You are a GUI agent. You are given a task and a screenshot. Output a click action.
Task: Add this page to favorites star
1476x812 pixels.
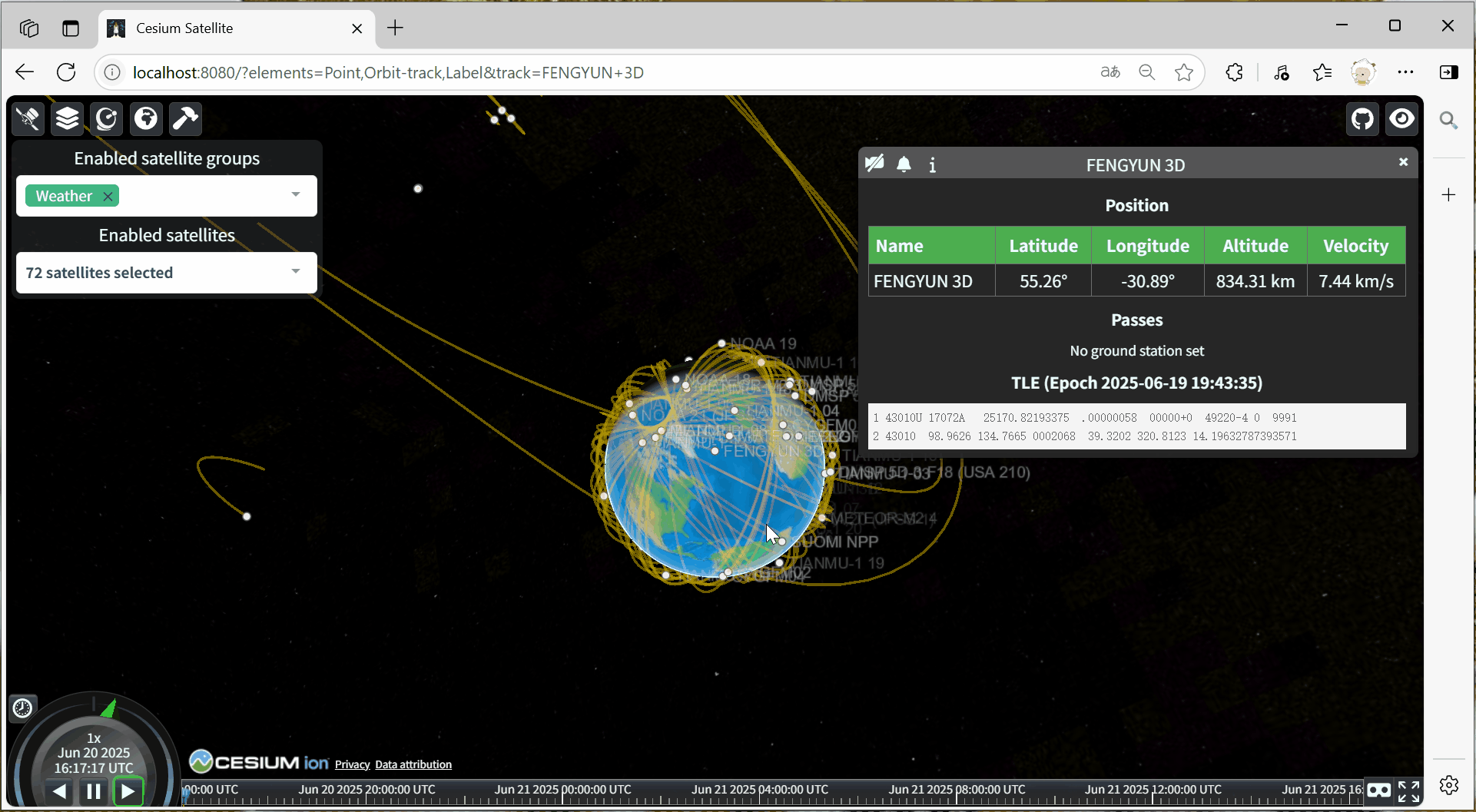(1184, 72)
